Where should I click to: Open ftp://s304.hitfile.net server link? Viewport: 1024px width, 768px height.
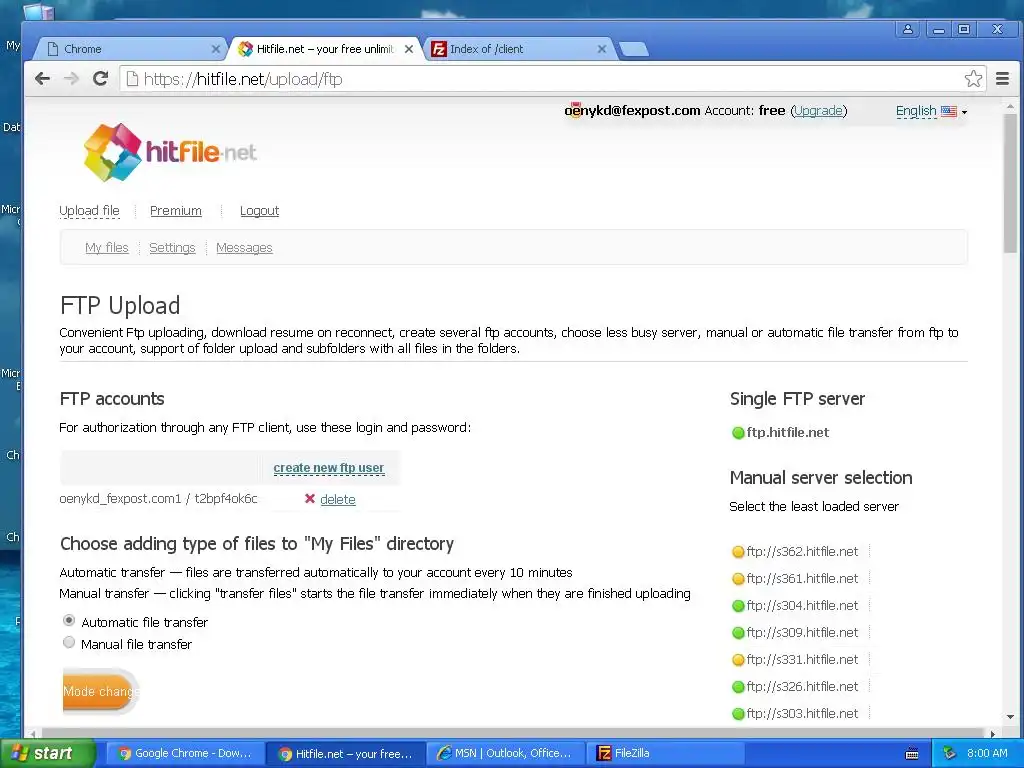pyautogui.click(x=802, y=606)
